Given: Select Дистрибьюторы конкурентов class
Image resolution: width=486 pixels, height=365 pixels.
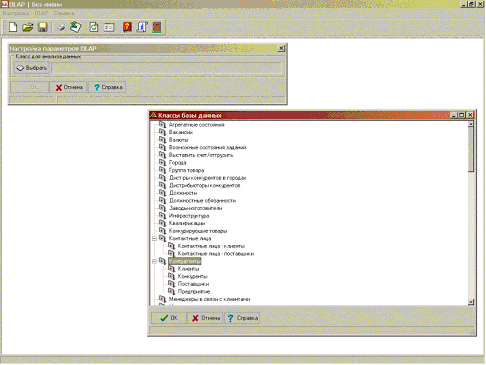Looking at the screenshot, I should pyautogui.click(x=204, y=185).
